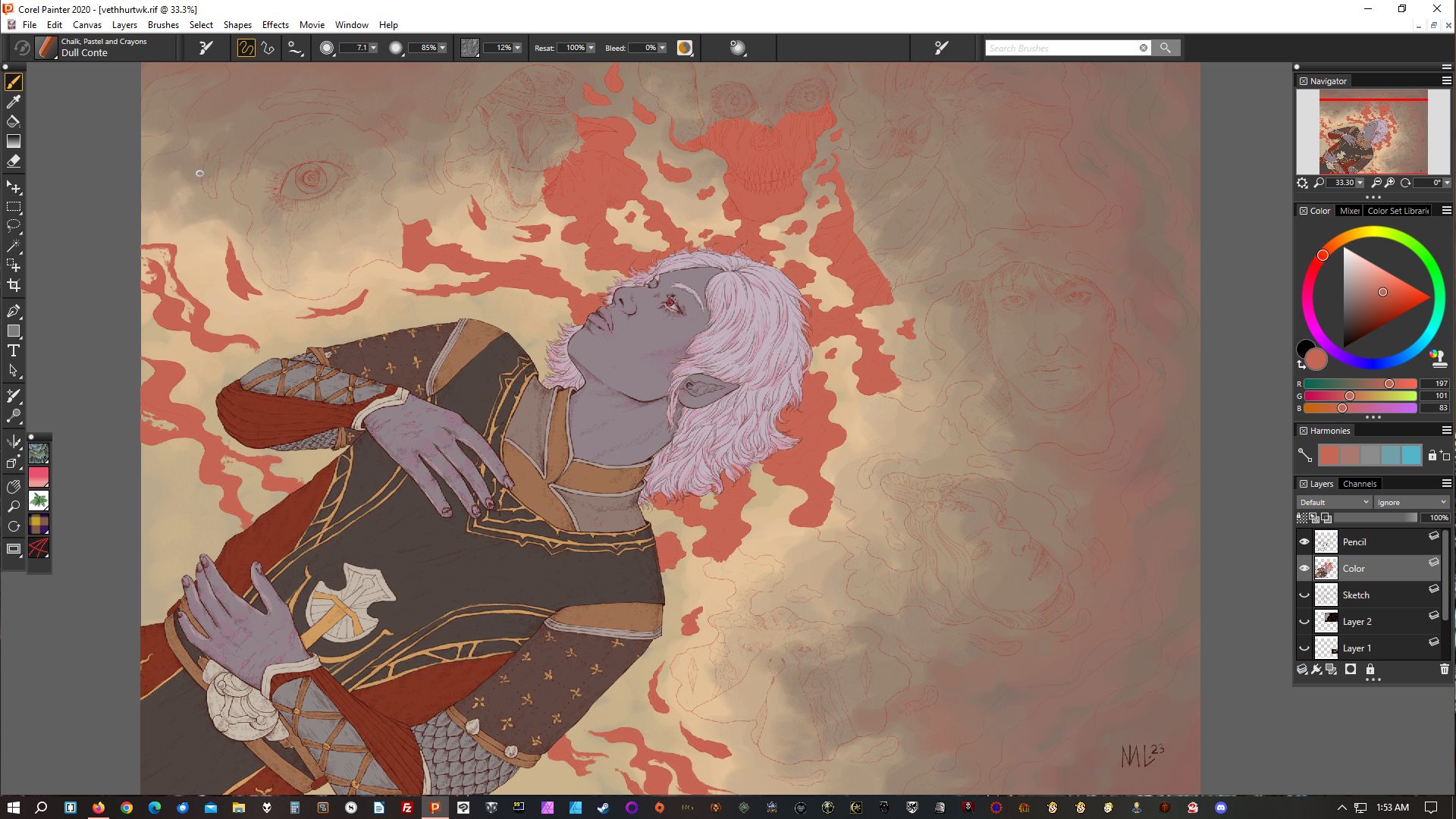Open the Ignore composite depth dropdown

1411,503
